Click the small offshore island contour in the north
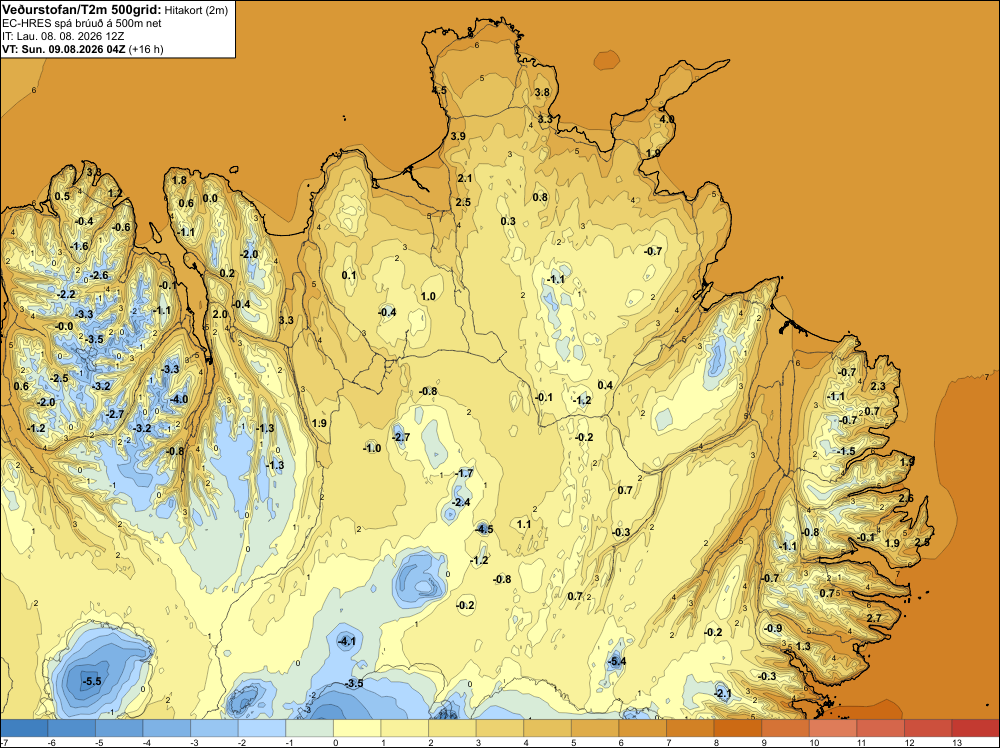1000x748 pixels. pos(607,61)
